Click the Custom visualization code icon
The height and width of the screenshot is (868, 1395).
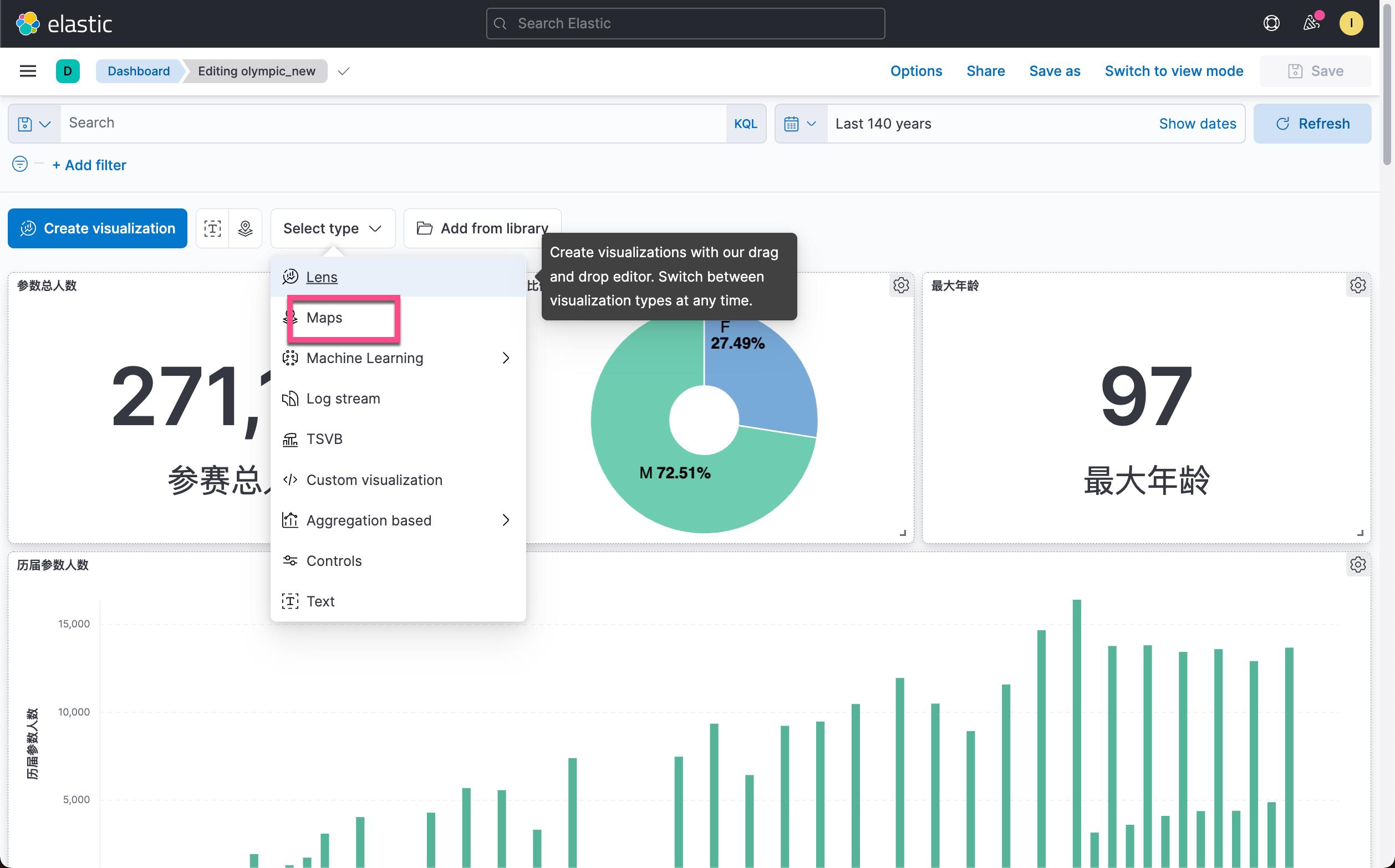click(x=290, y=480)
